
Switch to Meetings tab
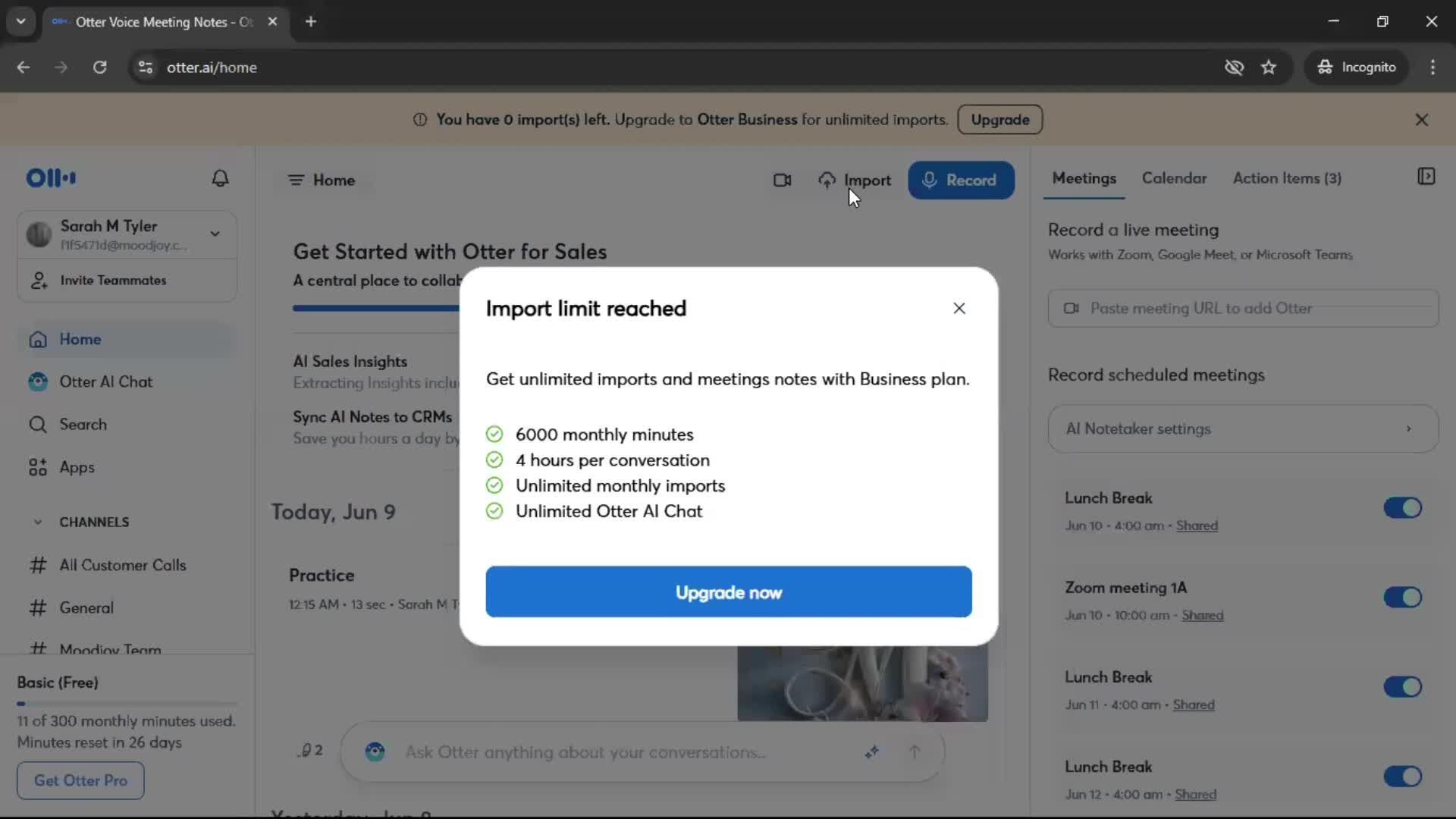(x=1084, y=178)
